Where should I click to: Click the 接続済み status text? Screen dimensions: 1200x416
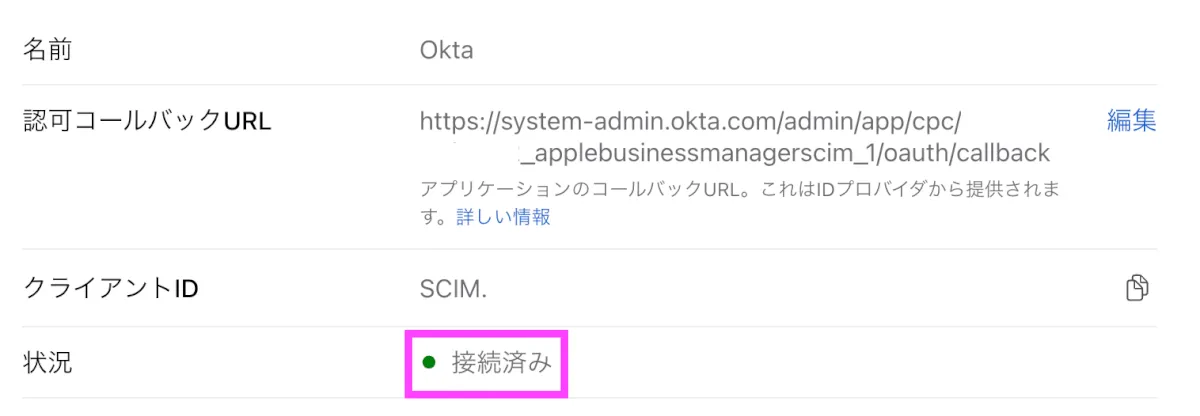[501, 362]
